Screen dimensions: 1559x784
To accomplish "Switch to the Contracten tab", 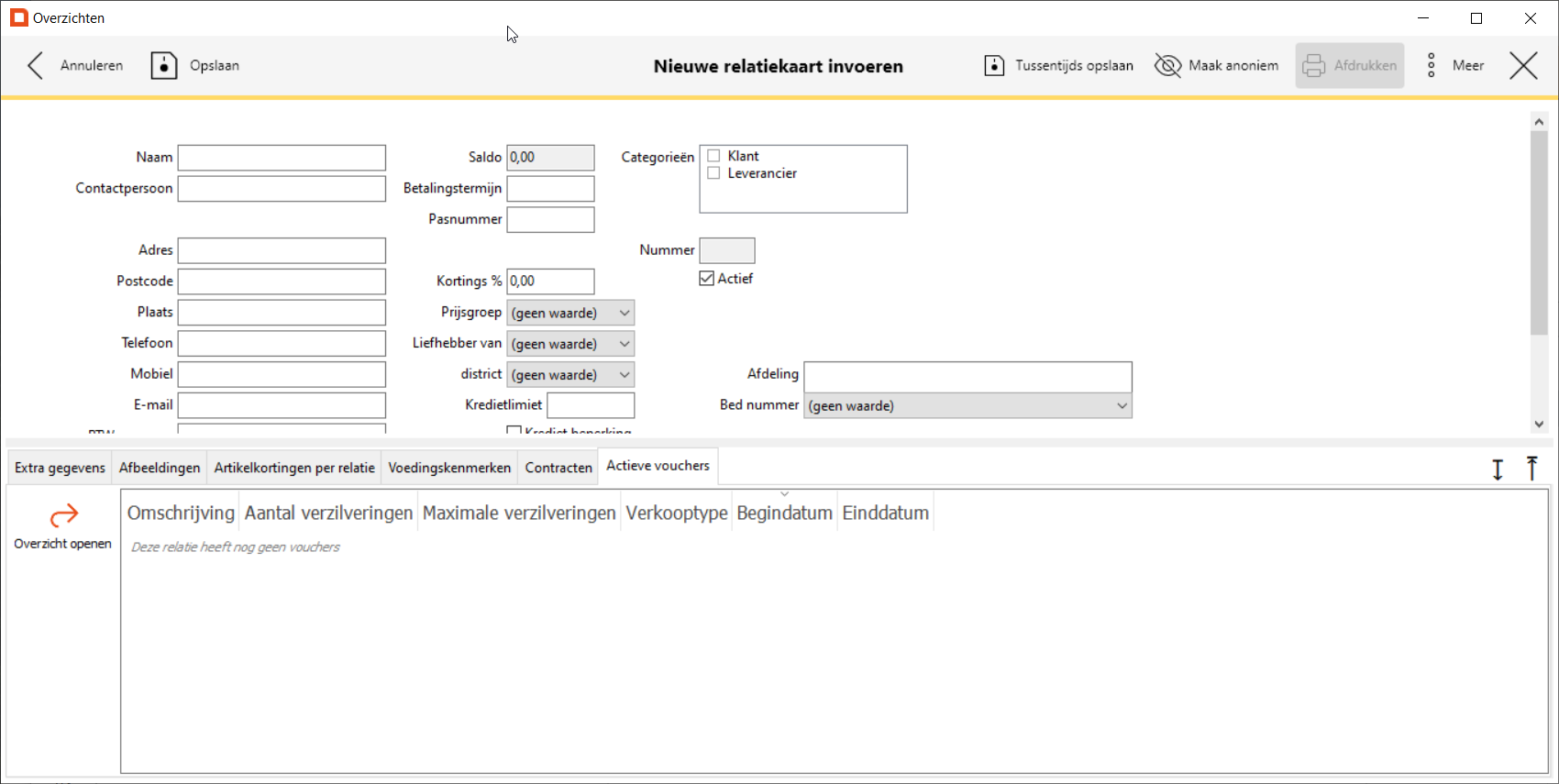I will pyautogui.click(x=558, y=468).
